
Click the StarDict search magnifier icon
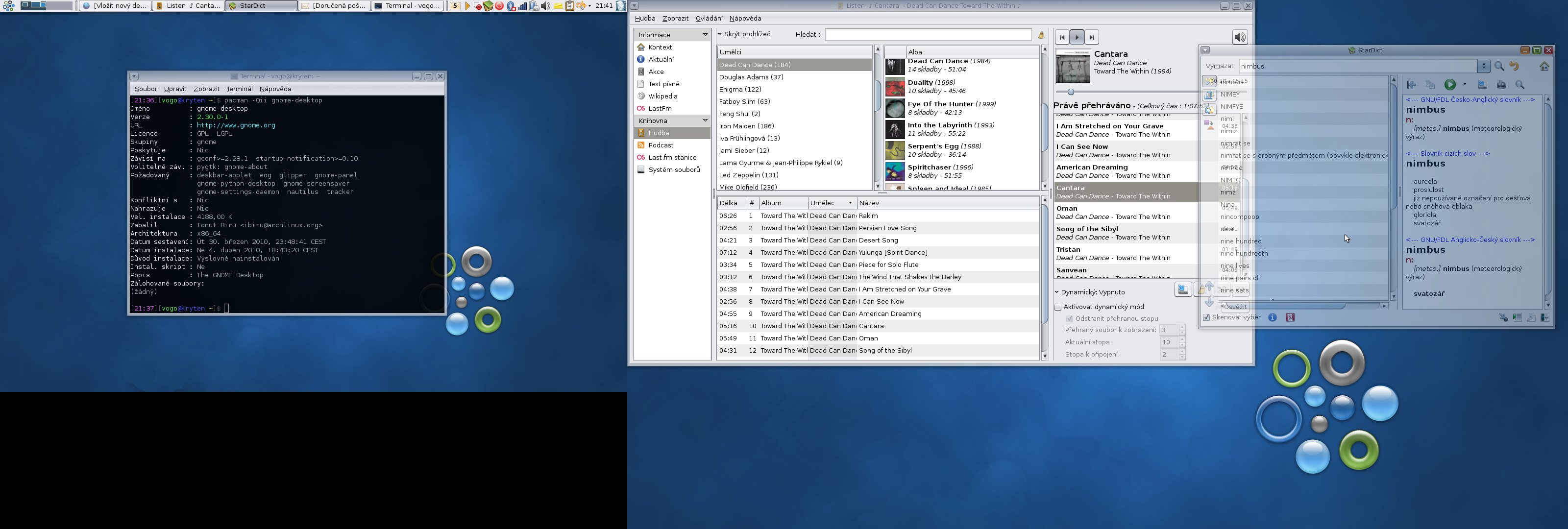point(1499,66)
